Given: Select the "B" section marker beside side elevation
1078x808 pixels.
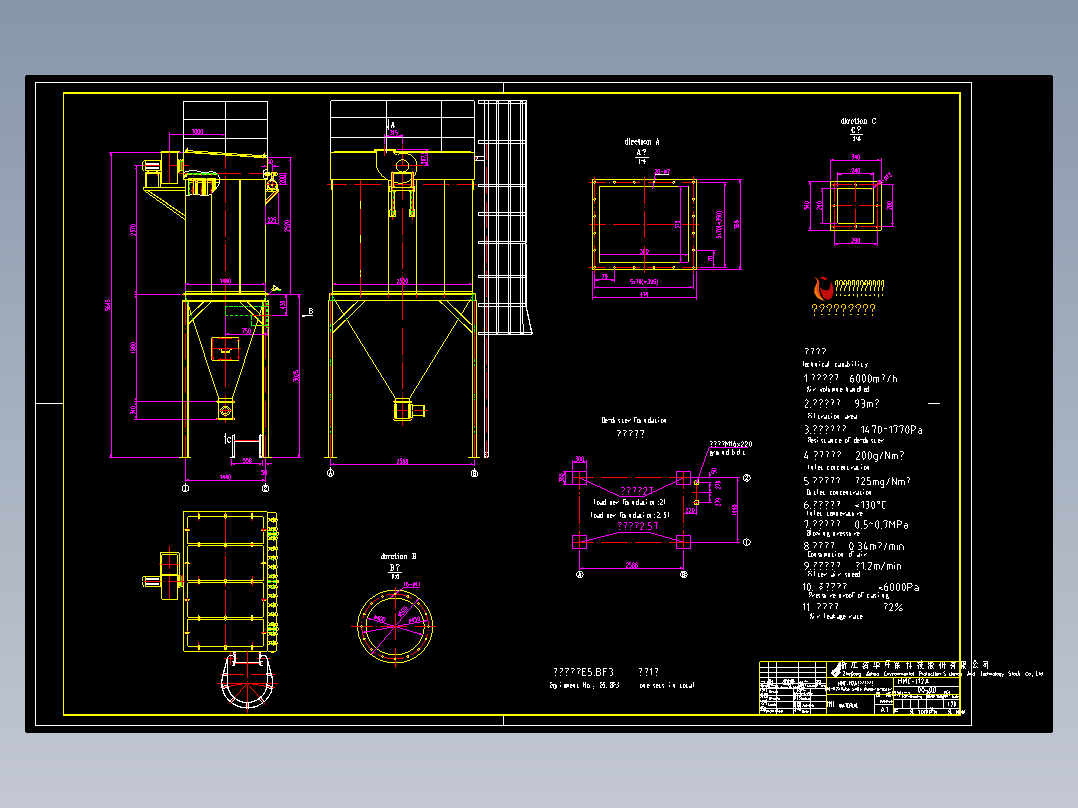Looking at the screenshot, I should pos(310,312).
